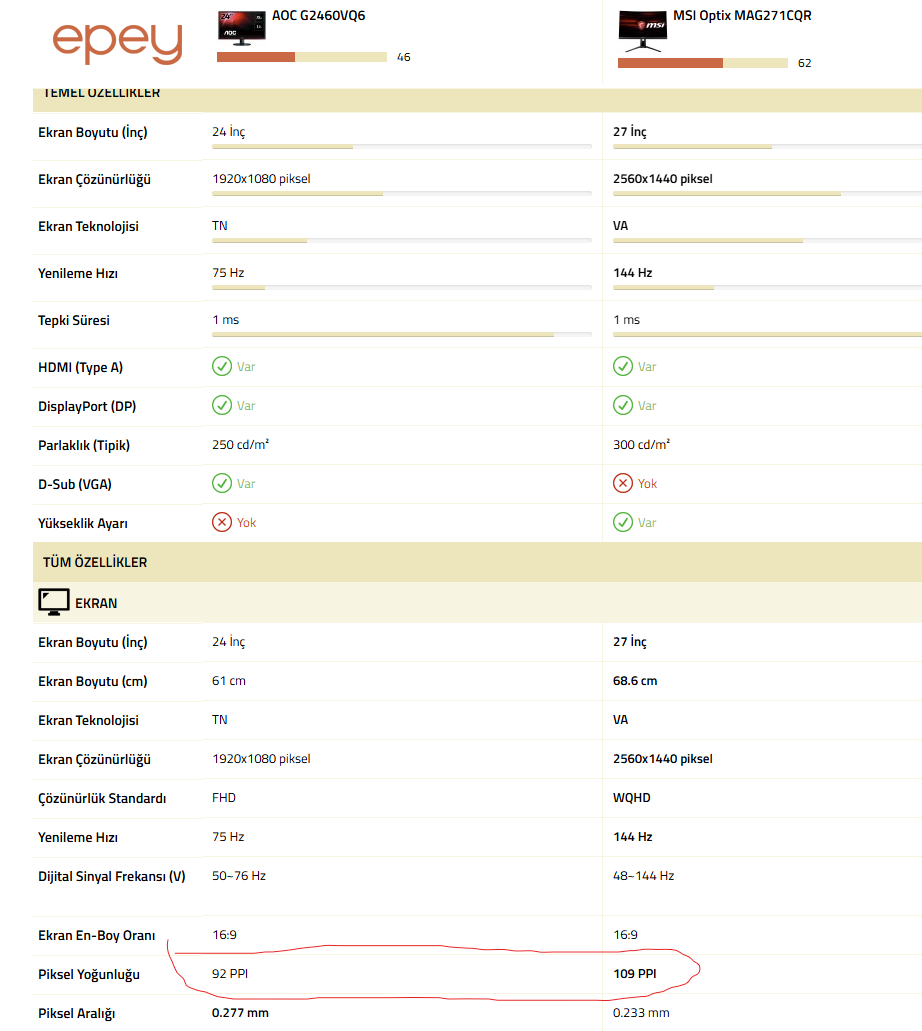Select the Çözünürlük Standardı row label

coord(102,798)
